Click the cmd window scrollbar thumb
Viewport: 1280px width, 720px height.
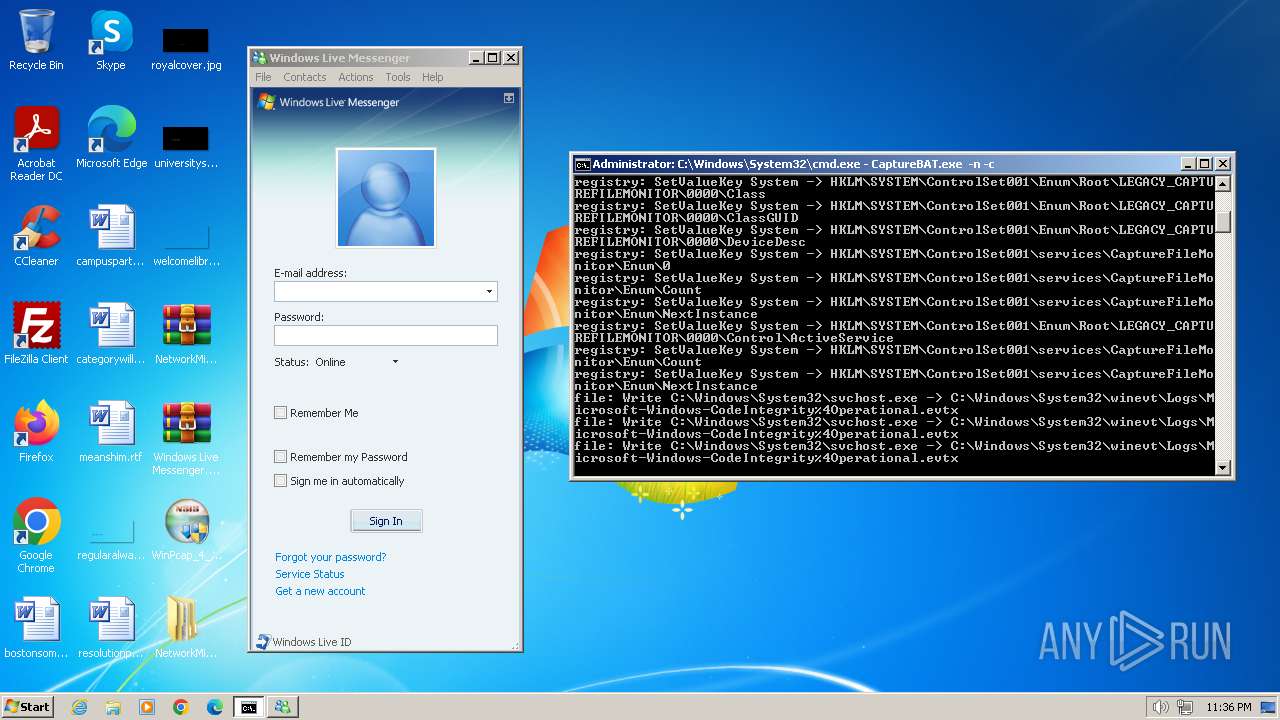coord(1223,221)
